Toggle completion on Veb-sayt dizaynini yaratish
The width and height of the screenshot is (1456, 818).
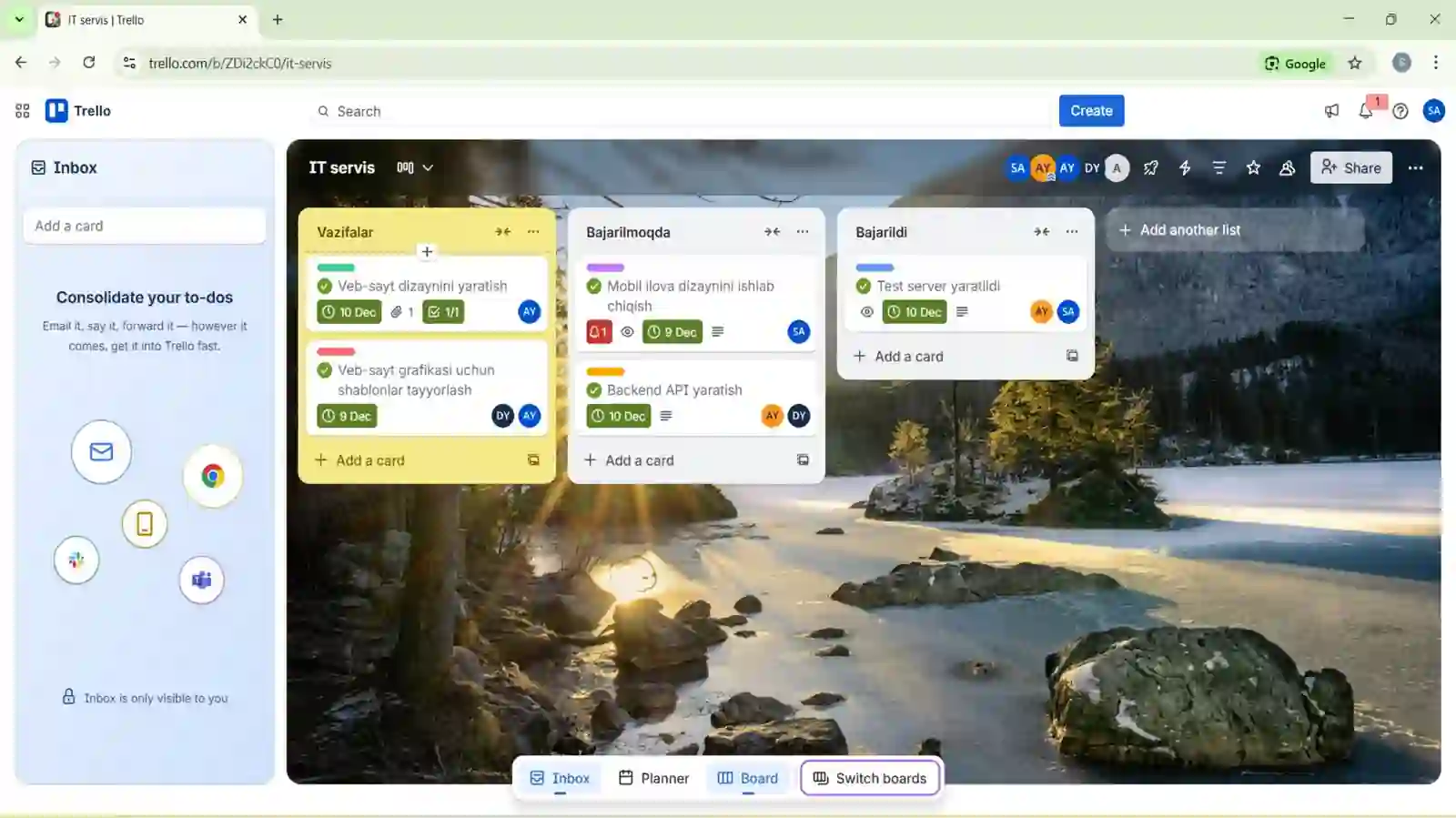[325, 286]
